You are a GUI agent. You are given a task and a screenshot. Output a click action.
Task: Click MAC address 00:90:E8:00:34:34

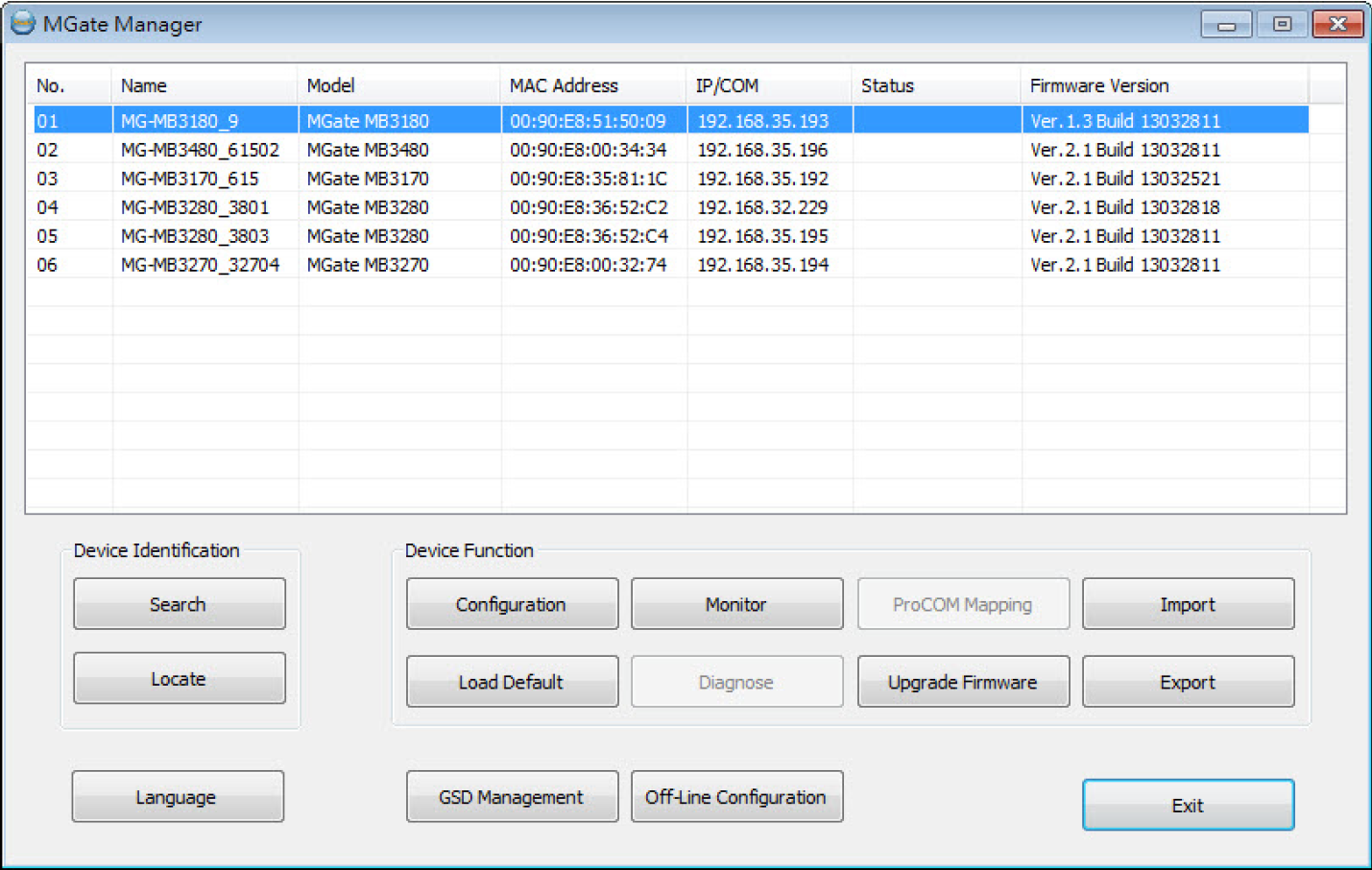[x=588, y=150]
